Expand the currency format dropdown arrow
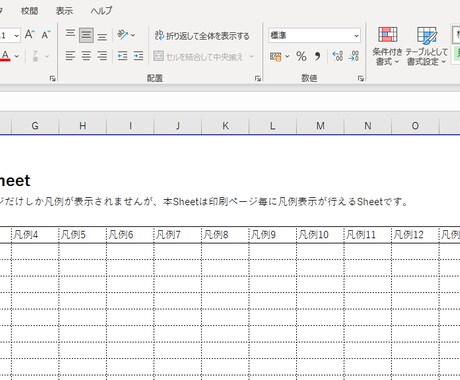 coord(287,57)
